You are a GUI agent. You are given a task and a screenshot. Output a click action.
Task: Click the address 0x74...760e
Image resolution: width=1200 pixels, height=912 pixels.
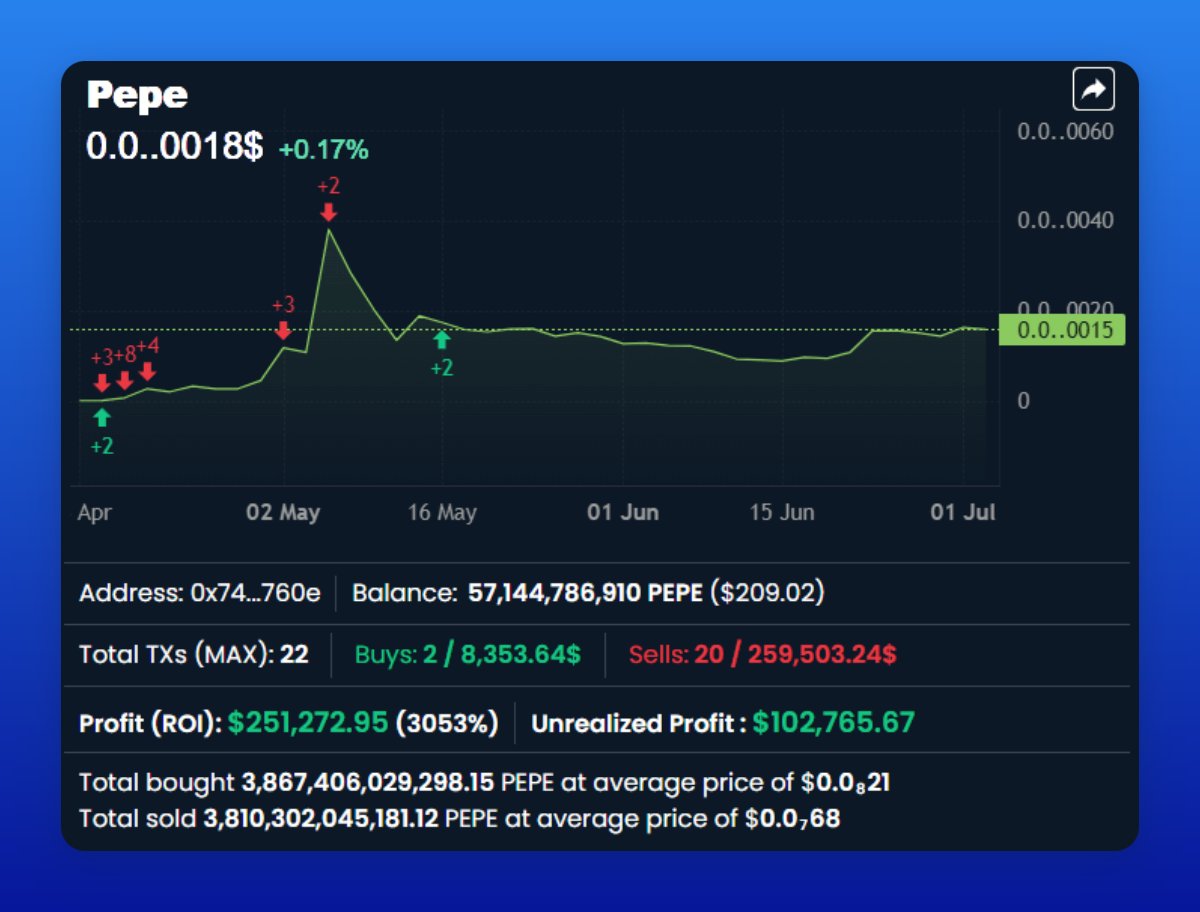pyautogui.click(x=255, y=593)
